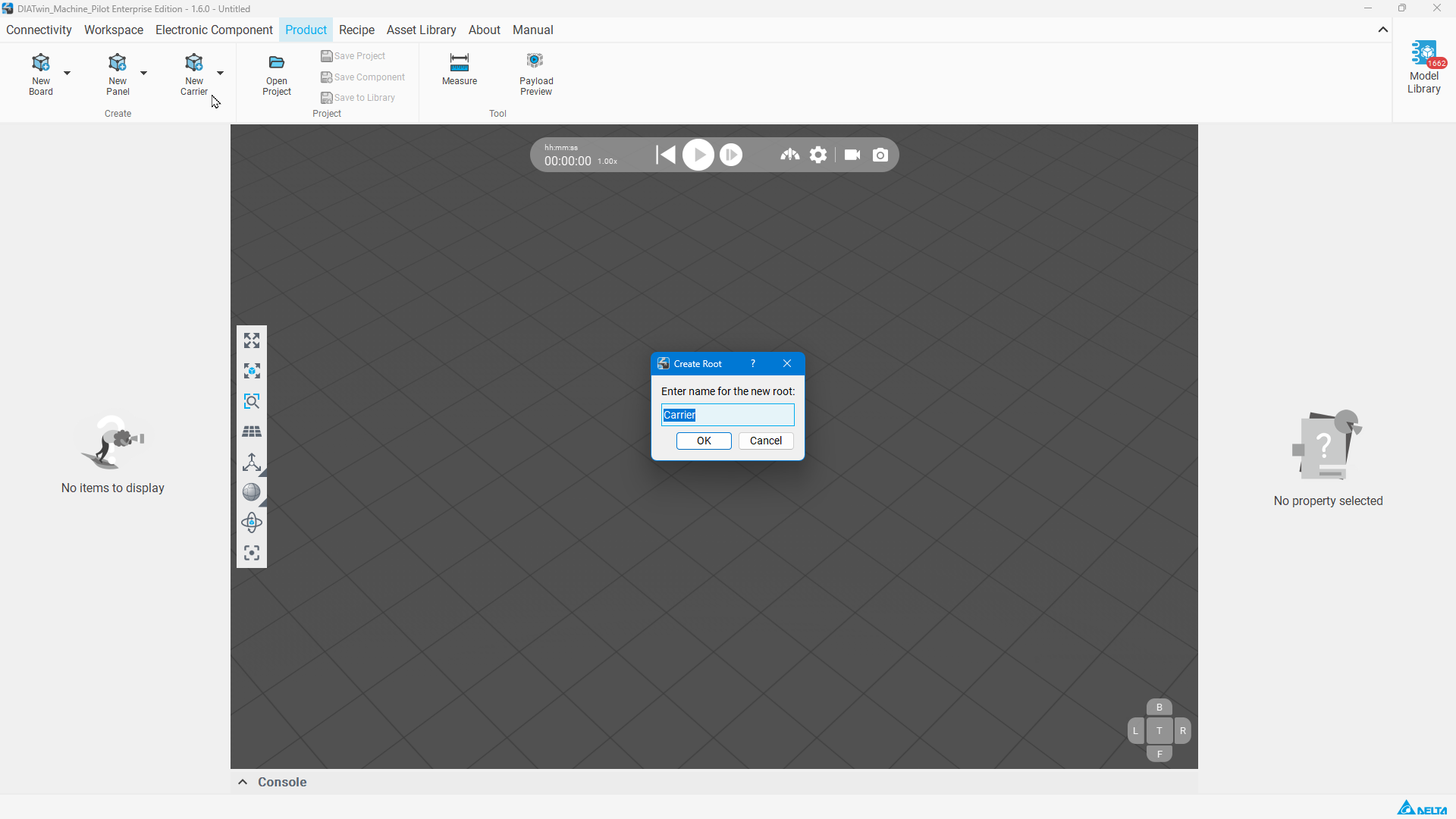Screen dimensions: 1456x819
Task: Select the Front view cube face
Action: tap(1159, 755)
